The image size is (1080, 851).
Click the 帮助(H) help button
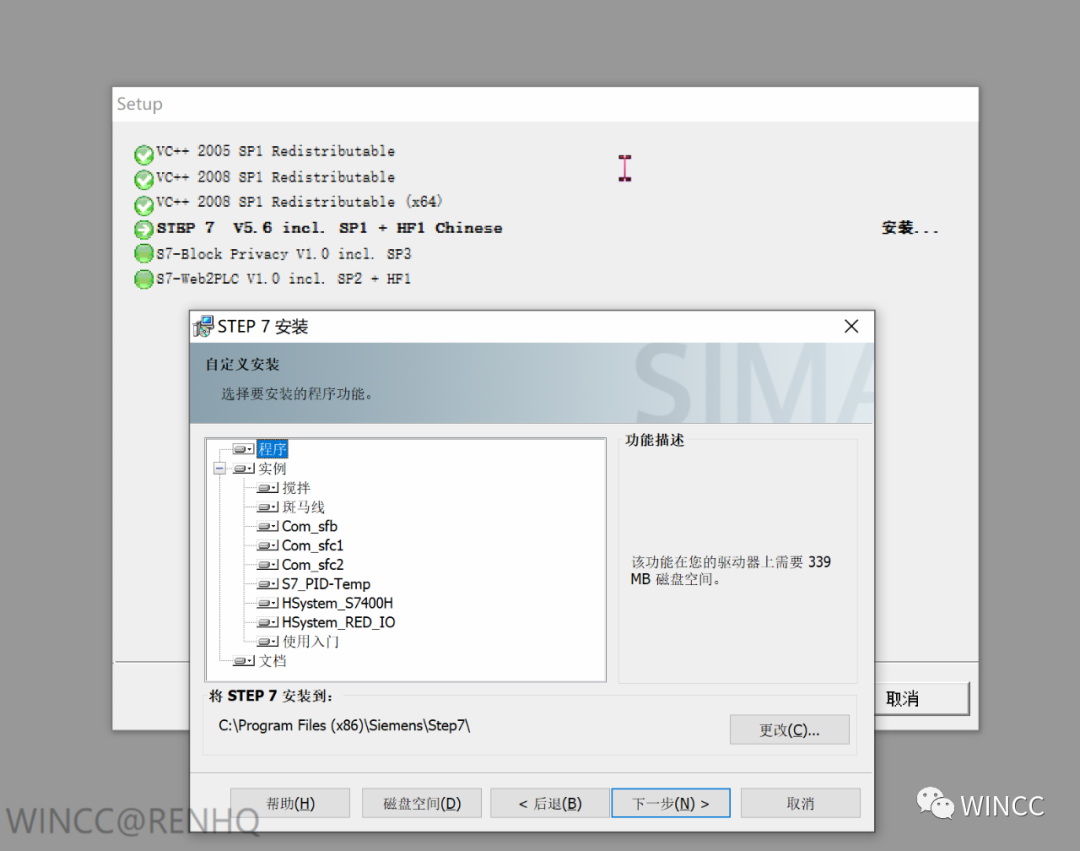pos(290,803)
